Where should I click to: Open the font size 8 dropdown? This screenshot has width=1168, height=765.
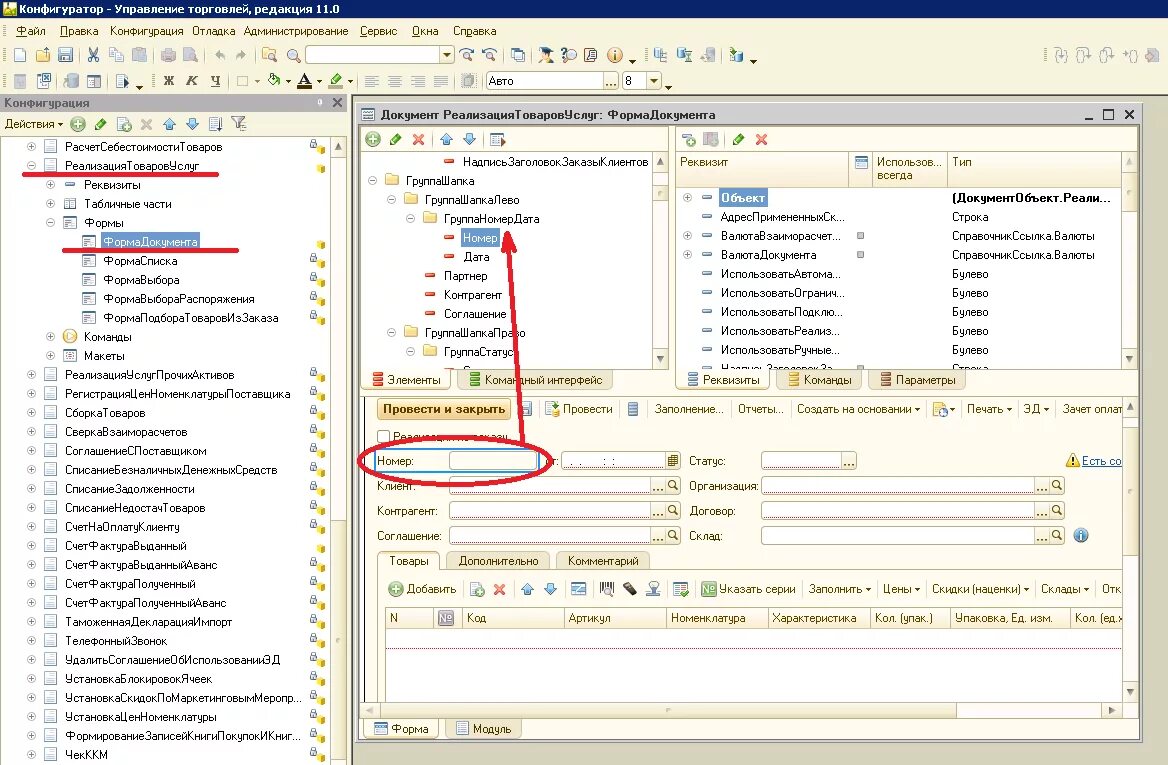(x=653, y=81)
